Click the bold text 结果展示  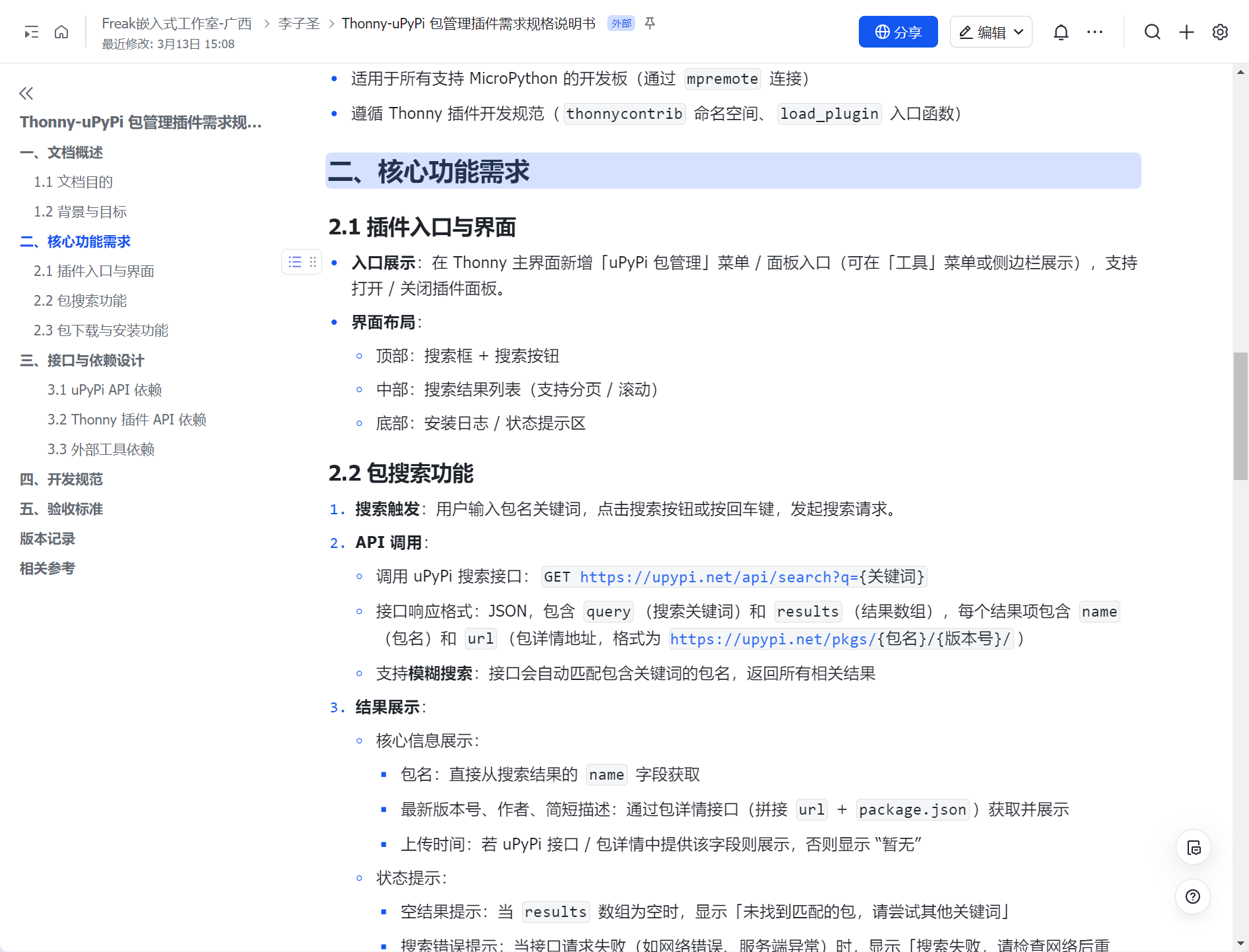coord(388,708)
